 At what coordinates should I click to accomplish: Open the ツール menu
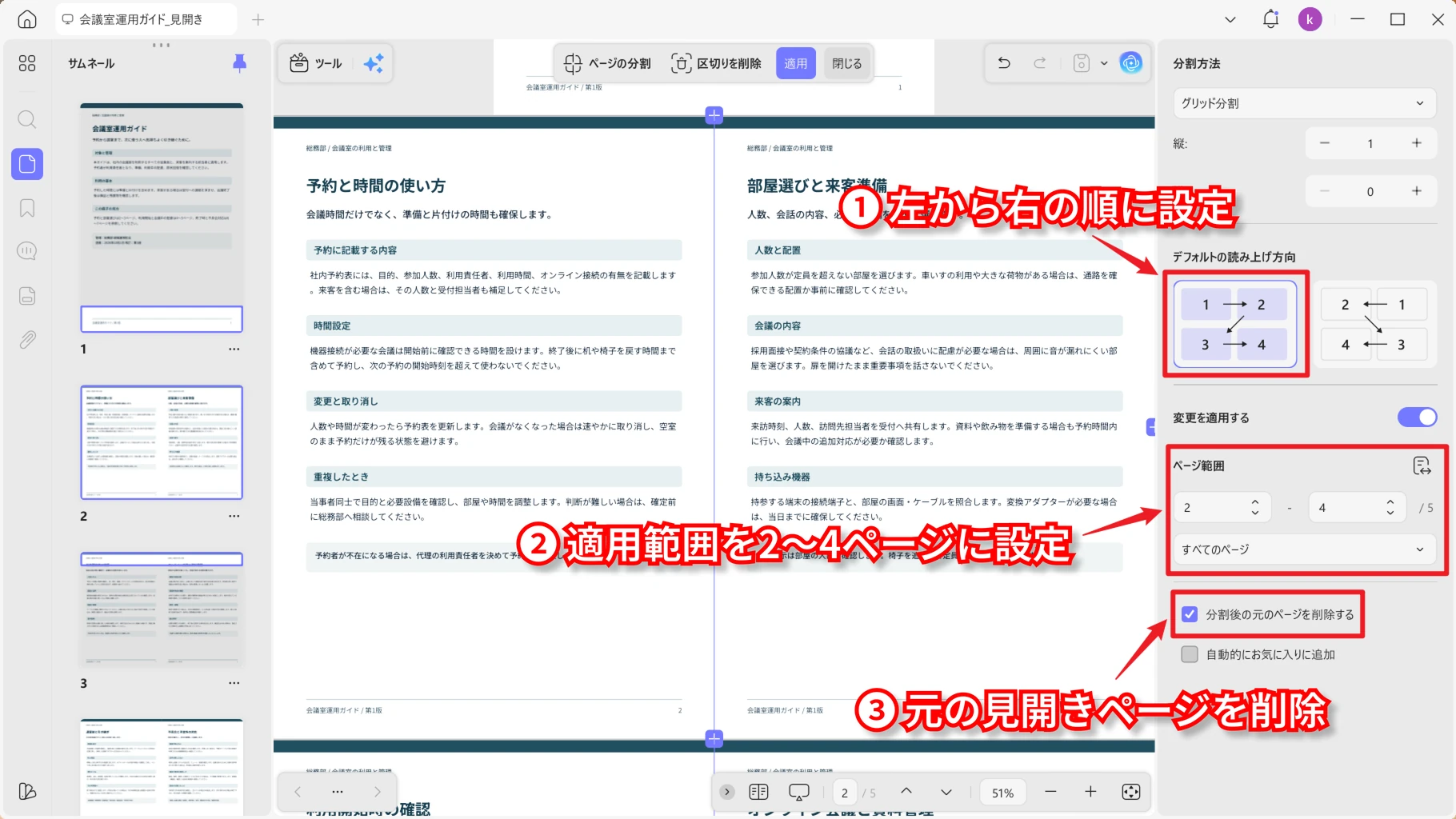[x=315, y=63]
